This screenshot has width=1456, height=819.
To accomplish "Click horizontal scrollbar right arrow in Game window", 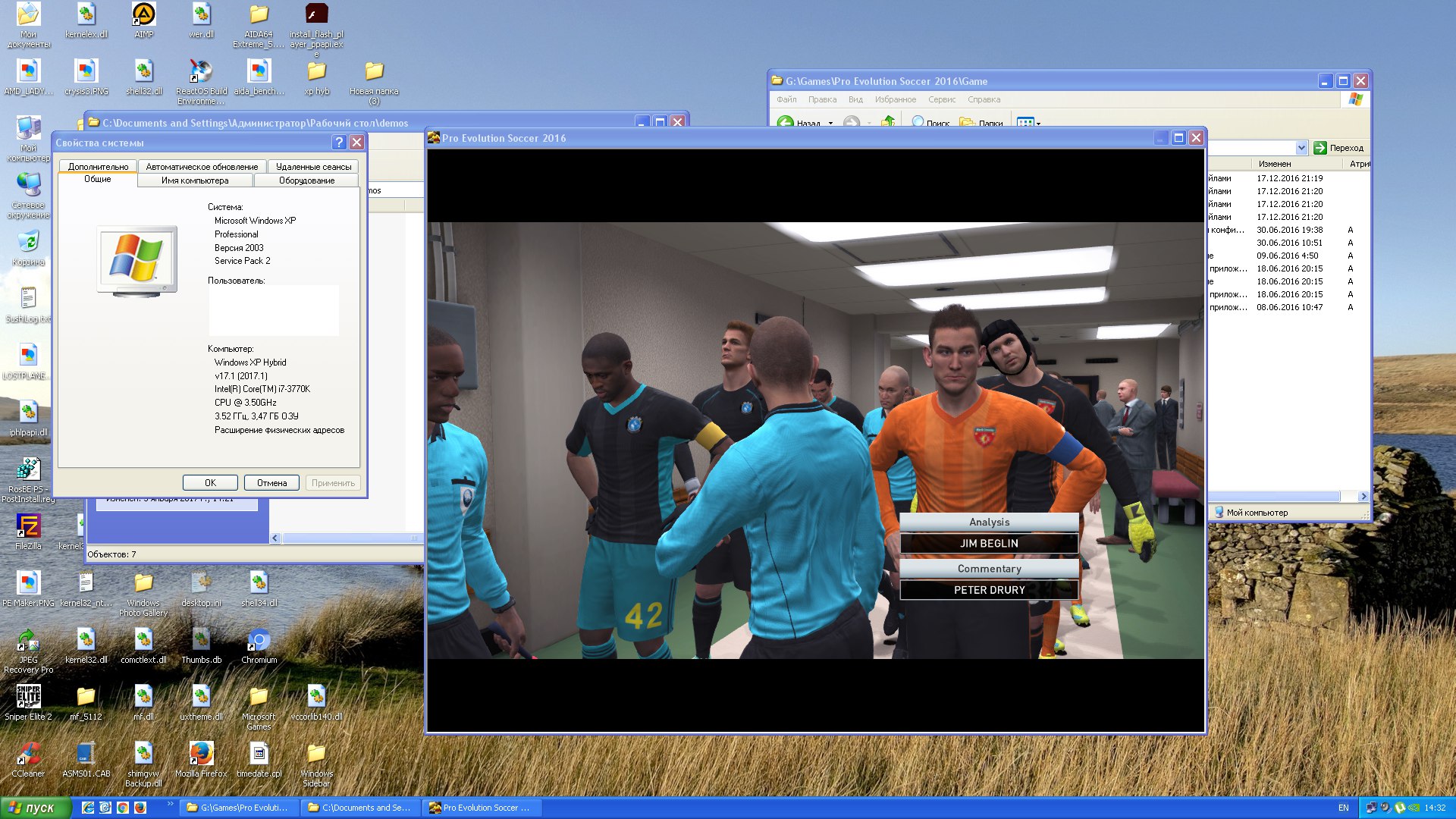I will 1363,496.
